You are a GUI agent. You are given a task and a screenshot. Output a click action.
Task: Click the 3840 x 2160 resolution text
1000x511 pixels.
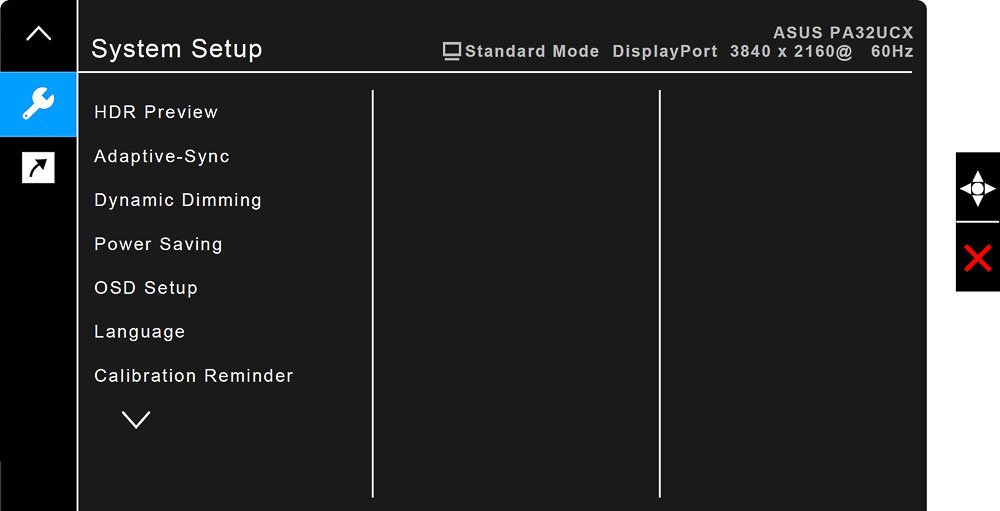click(x=791, y=52)
